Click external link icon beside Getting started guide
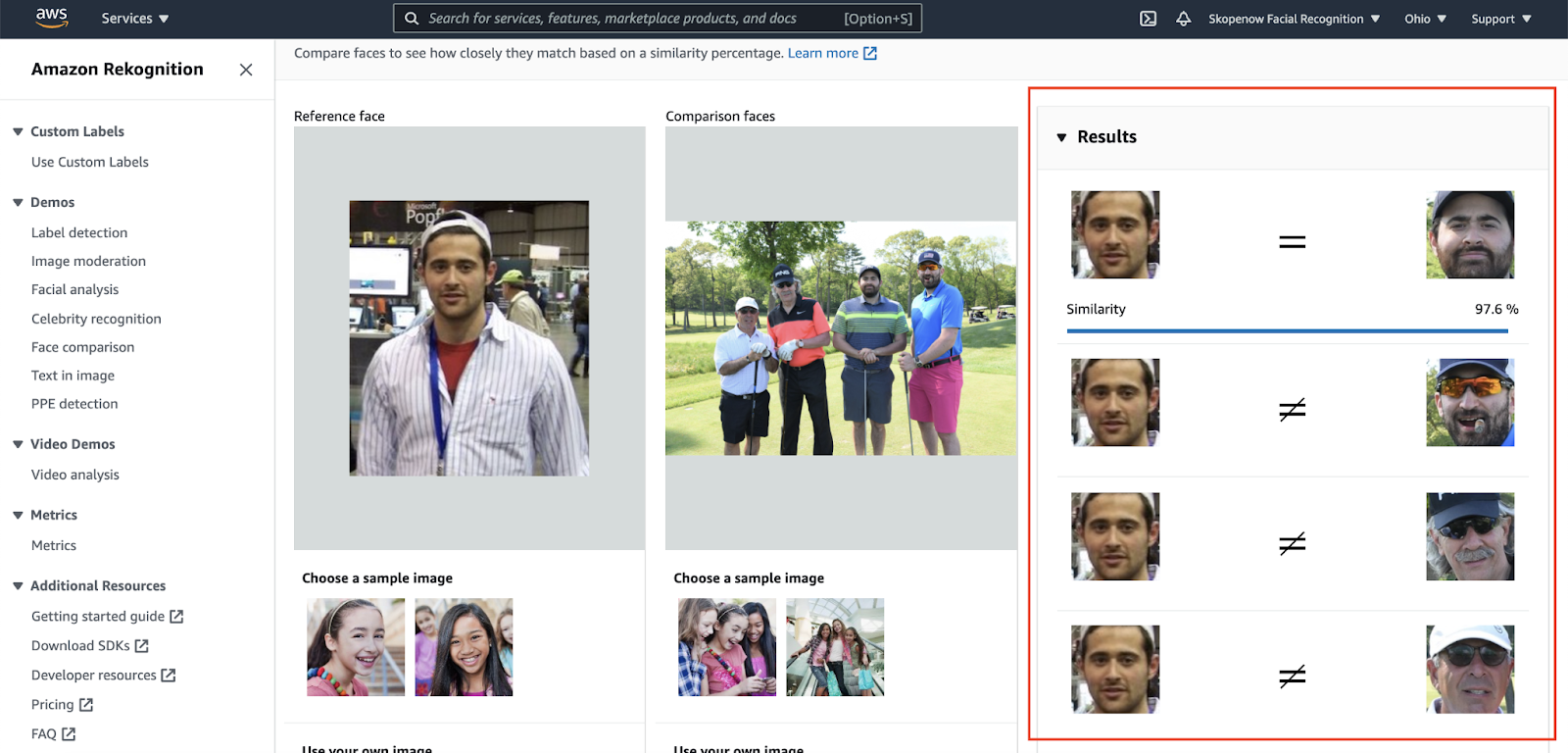The height and width of the screenshot is (753, 1568). [x=176, y=617]
